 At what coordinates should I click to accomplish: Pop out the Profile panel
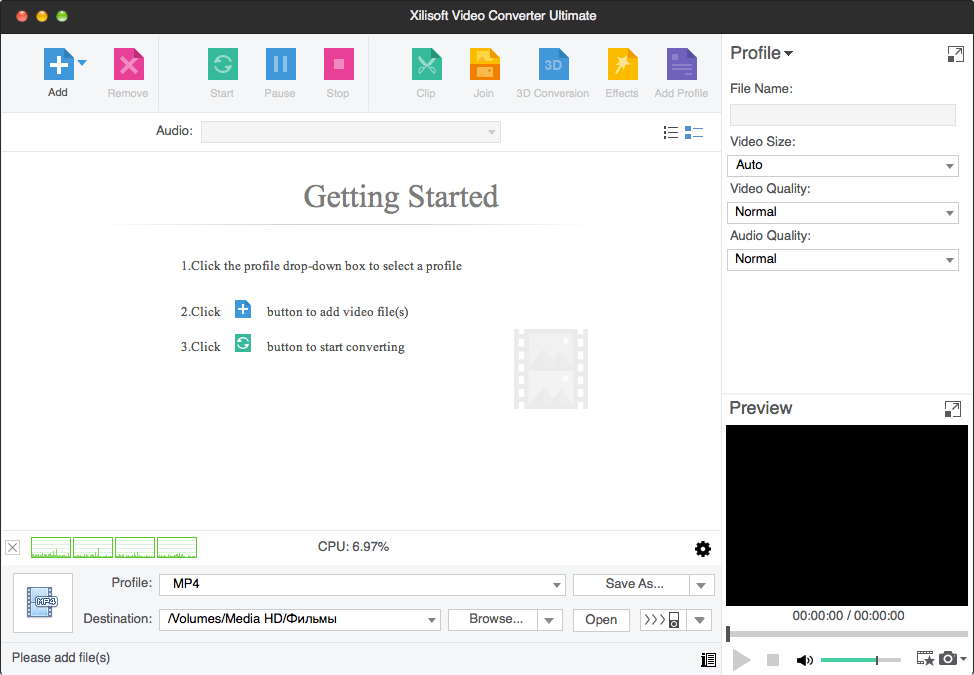[x=955, y=54]
